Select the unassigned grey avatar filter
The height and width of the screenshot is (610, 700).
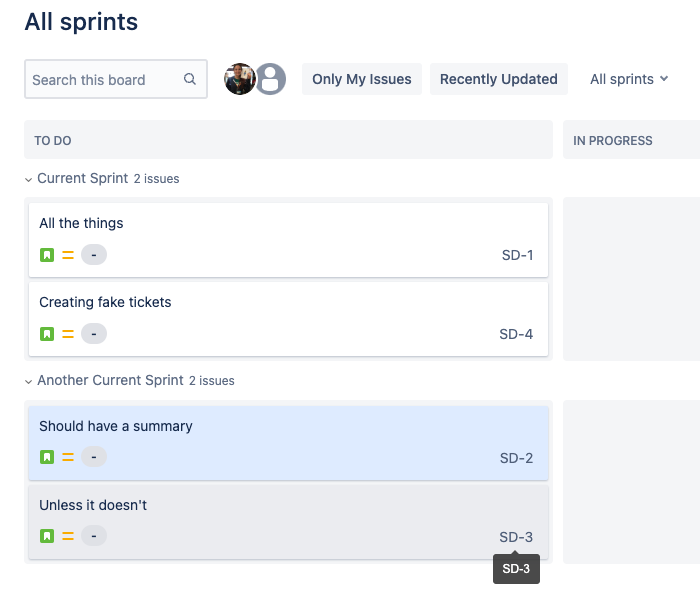click(x=270, y=79)
